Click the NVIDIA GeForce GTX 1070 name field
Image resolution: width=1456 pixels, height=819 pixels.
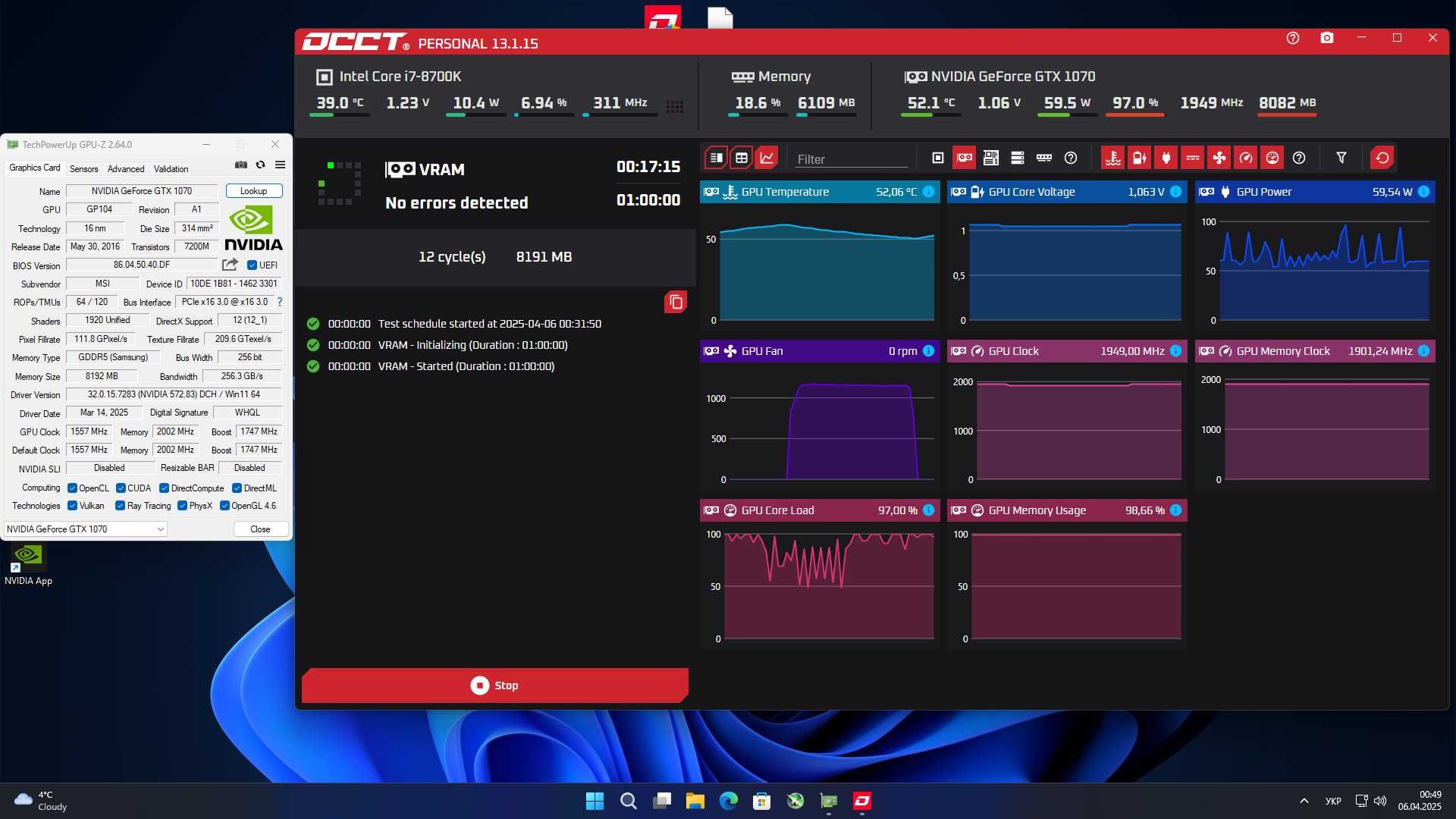point(142,191)
